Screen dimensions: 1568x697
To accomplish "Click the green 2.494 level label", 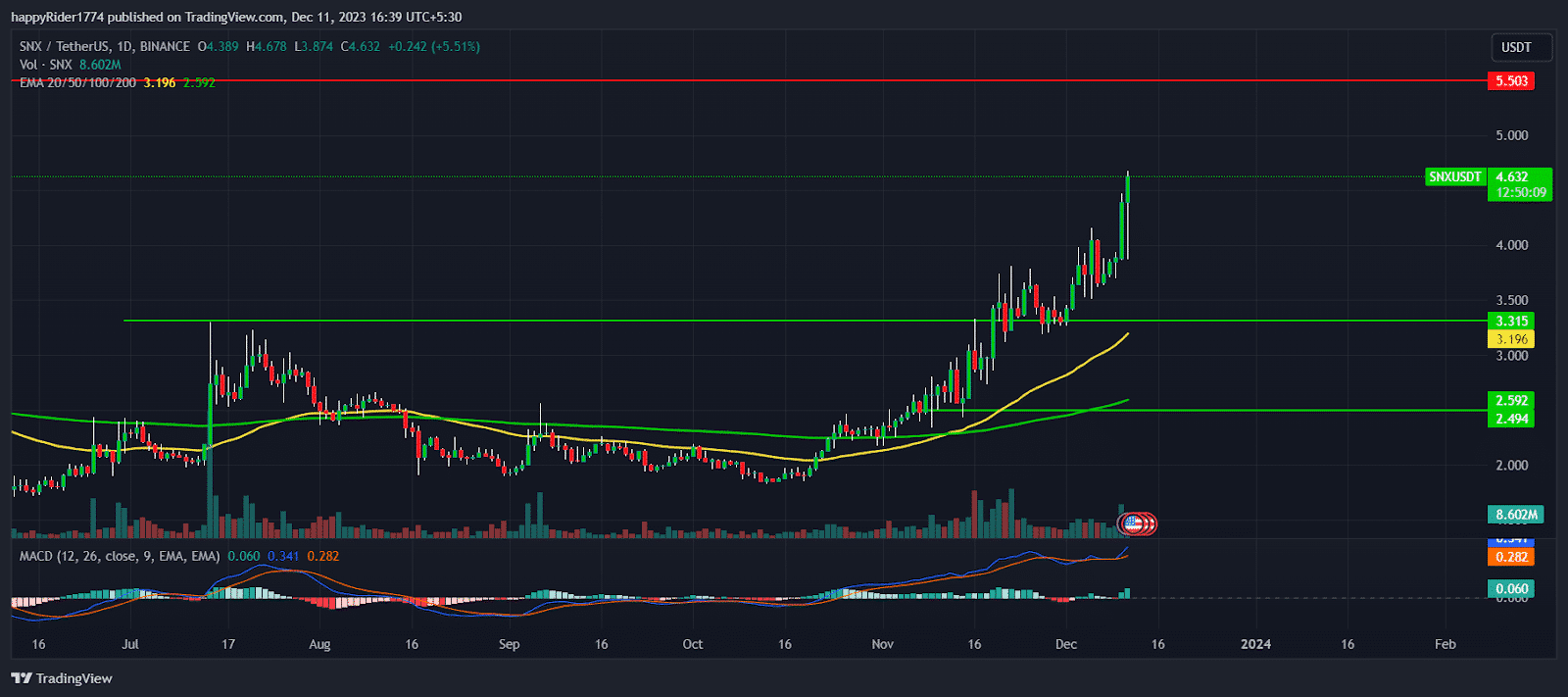I will click(x=1511, y=419).
